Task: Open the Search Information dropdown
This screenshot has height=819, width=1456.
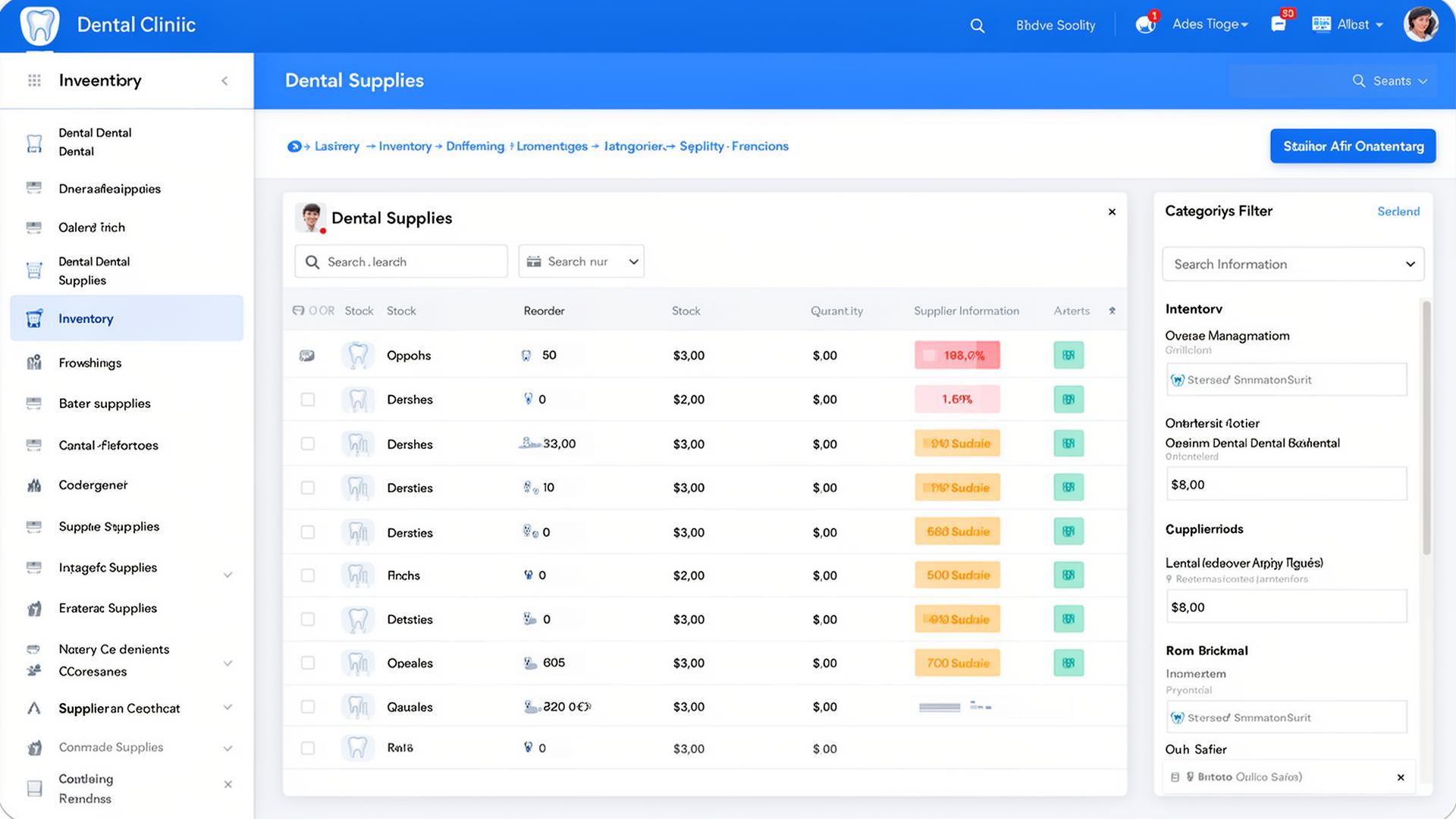Action: [1293, 264]
